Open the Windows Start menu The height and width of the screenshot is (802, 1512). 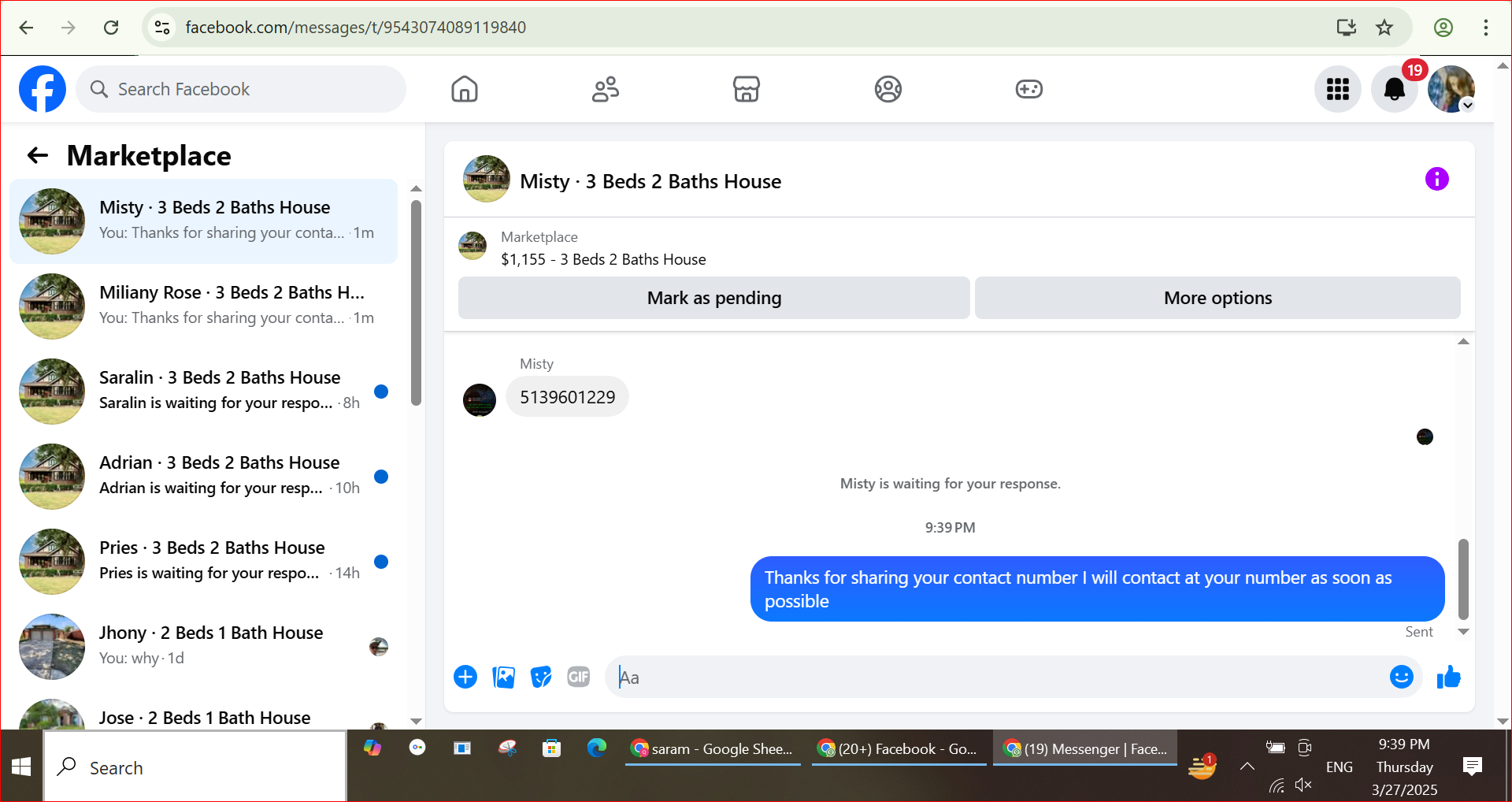[x=21, y=767]
